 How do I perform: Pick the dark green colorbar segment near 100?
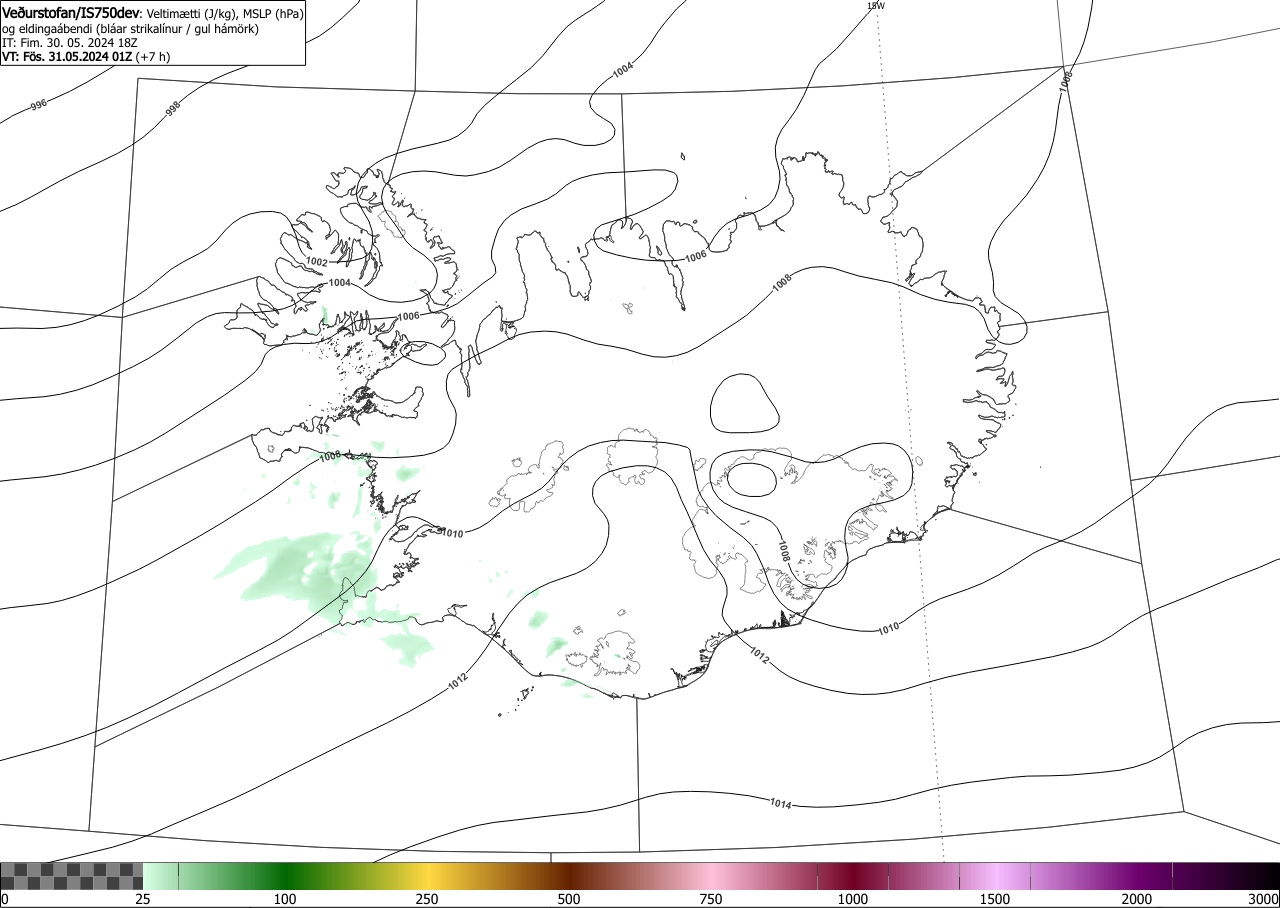pos(285,876)
